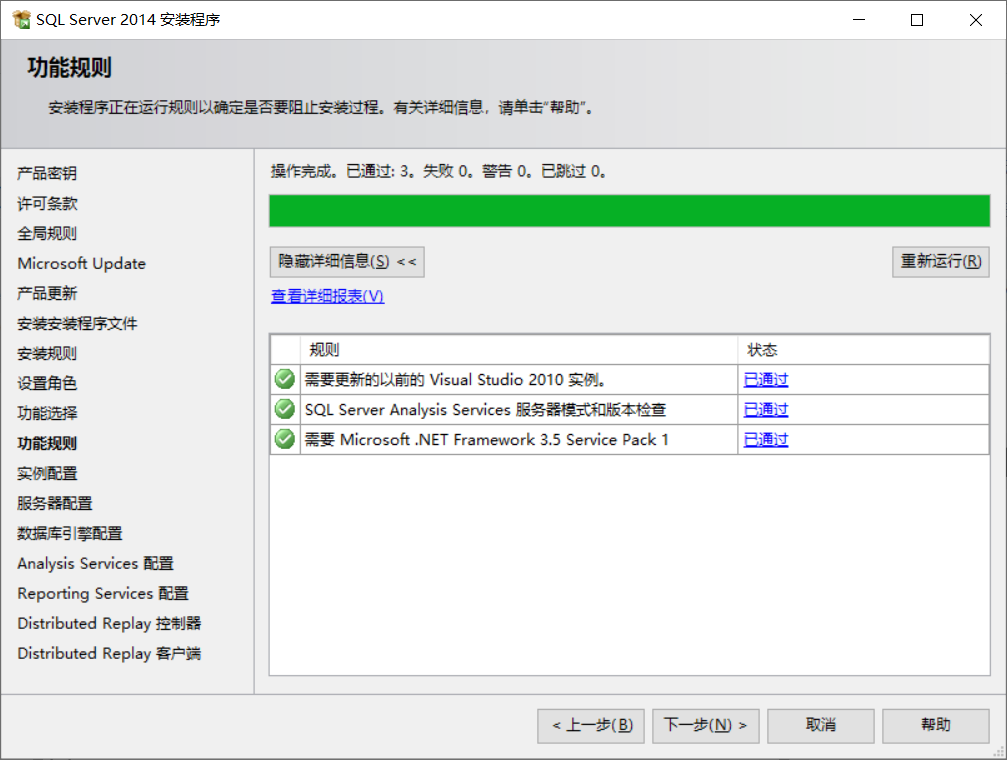Close the SQL Server 2014 setup window
1007x760 pixels.
[x=976, y=20]
